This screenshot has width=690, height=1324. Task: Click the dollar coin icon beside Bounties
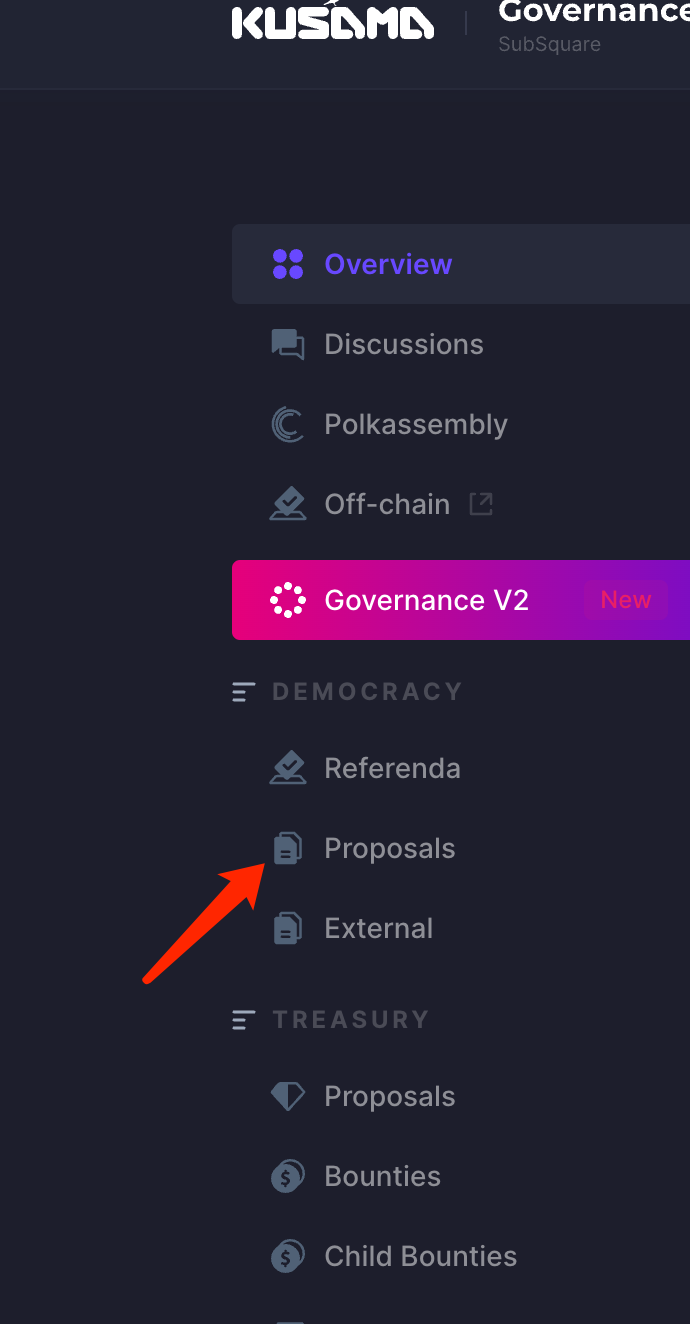tap(288, 1176)
